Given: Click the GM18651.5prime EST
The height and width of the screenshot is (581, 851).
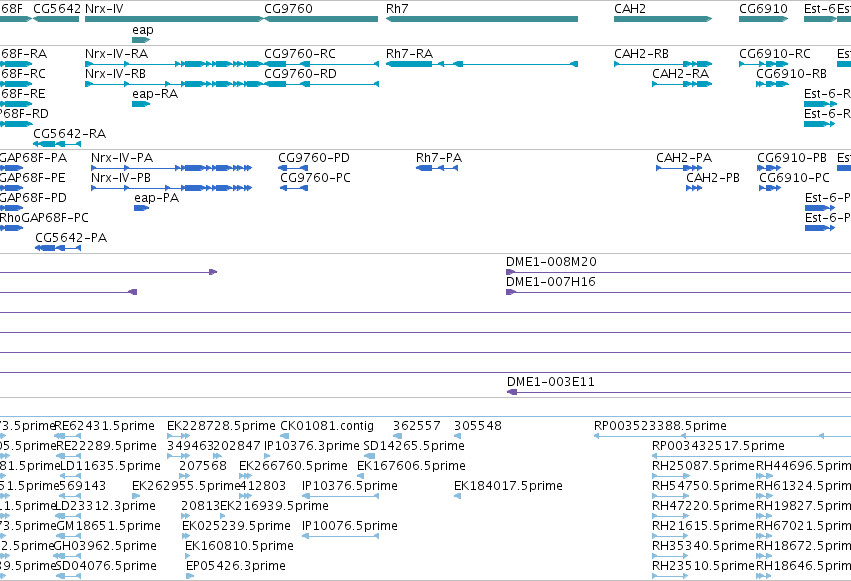Looking at the screenshot, I should tap(69, 536).
